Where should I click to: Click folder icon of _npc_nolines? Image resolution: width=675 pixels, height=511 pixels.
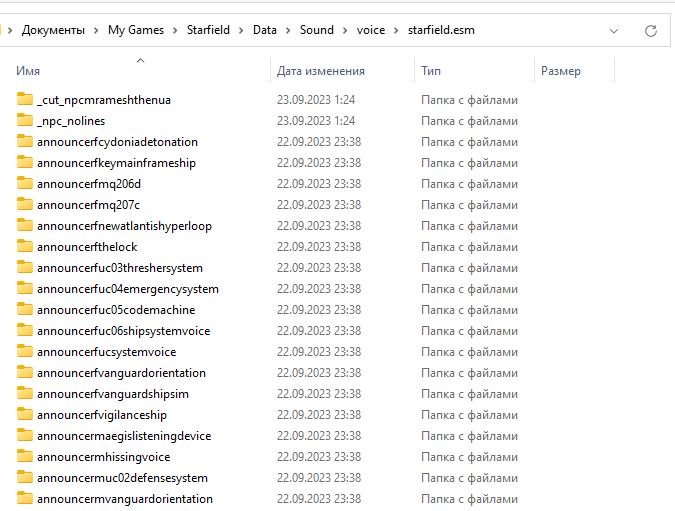pos(25,120)
